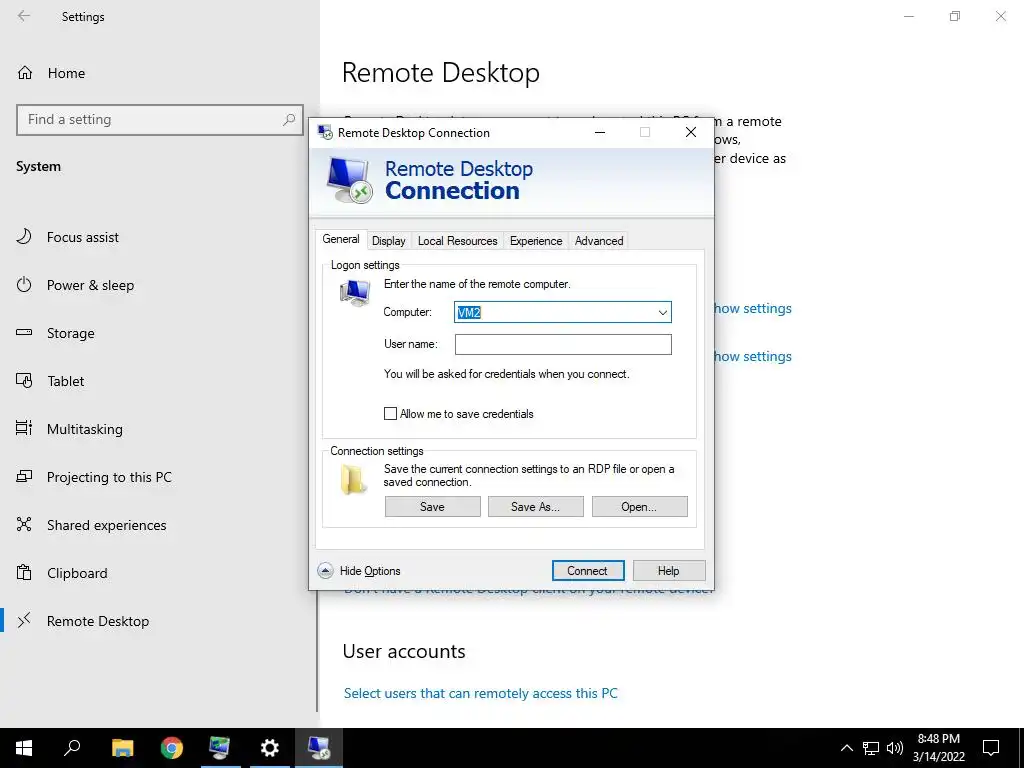Image resolution: width=1024 pixels, height=768 pixels.
Task: Click the User name input field
Action: pyautogui.click(x=563, y=344)
